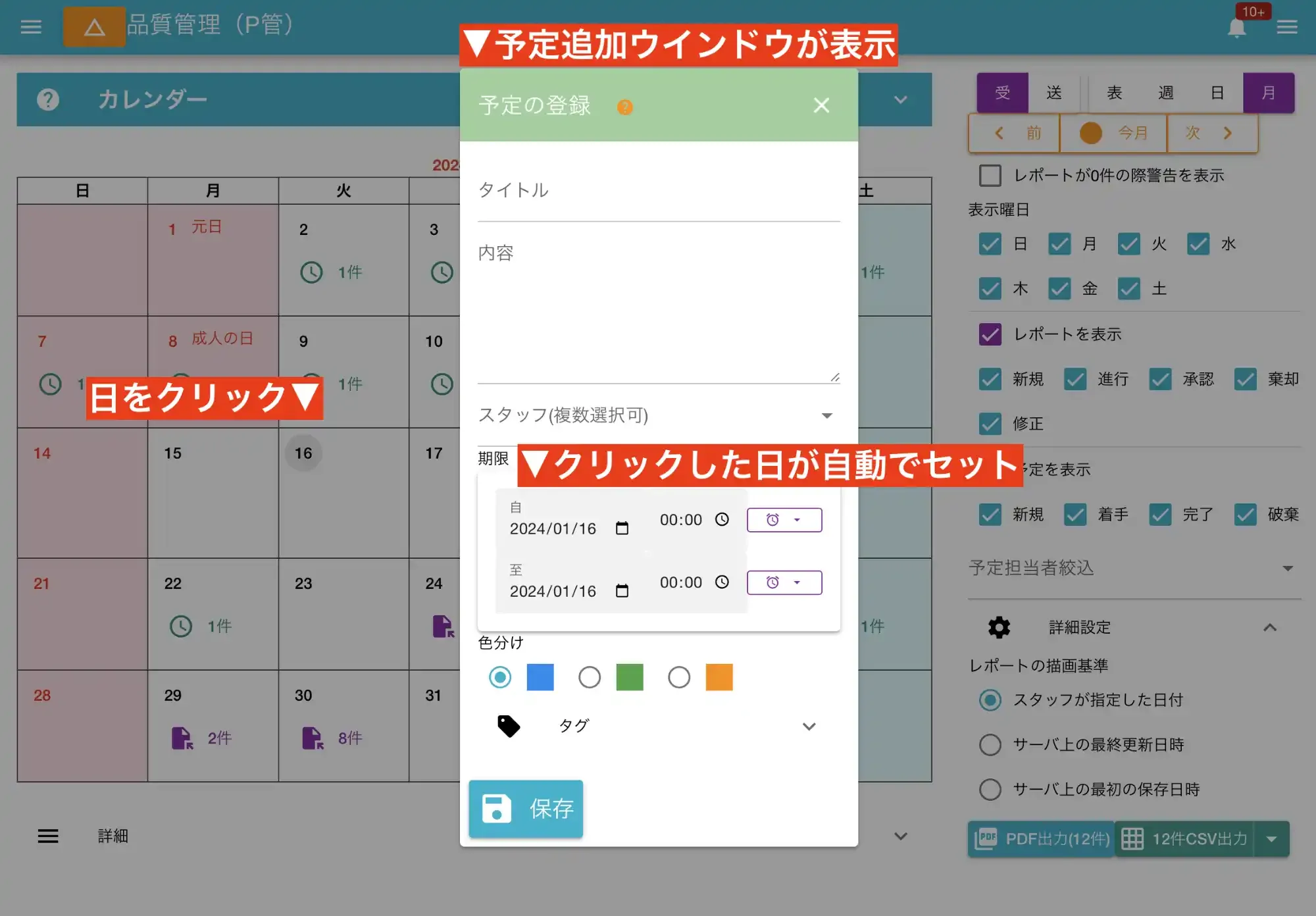Click the gear icon next to 詳細設定
1316x916 pixels.
tap(998, 627)
